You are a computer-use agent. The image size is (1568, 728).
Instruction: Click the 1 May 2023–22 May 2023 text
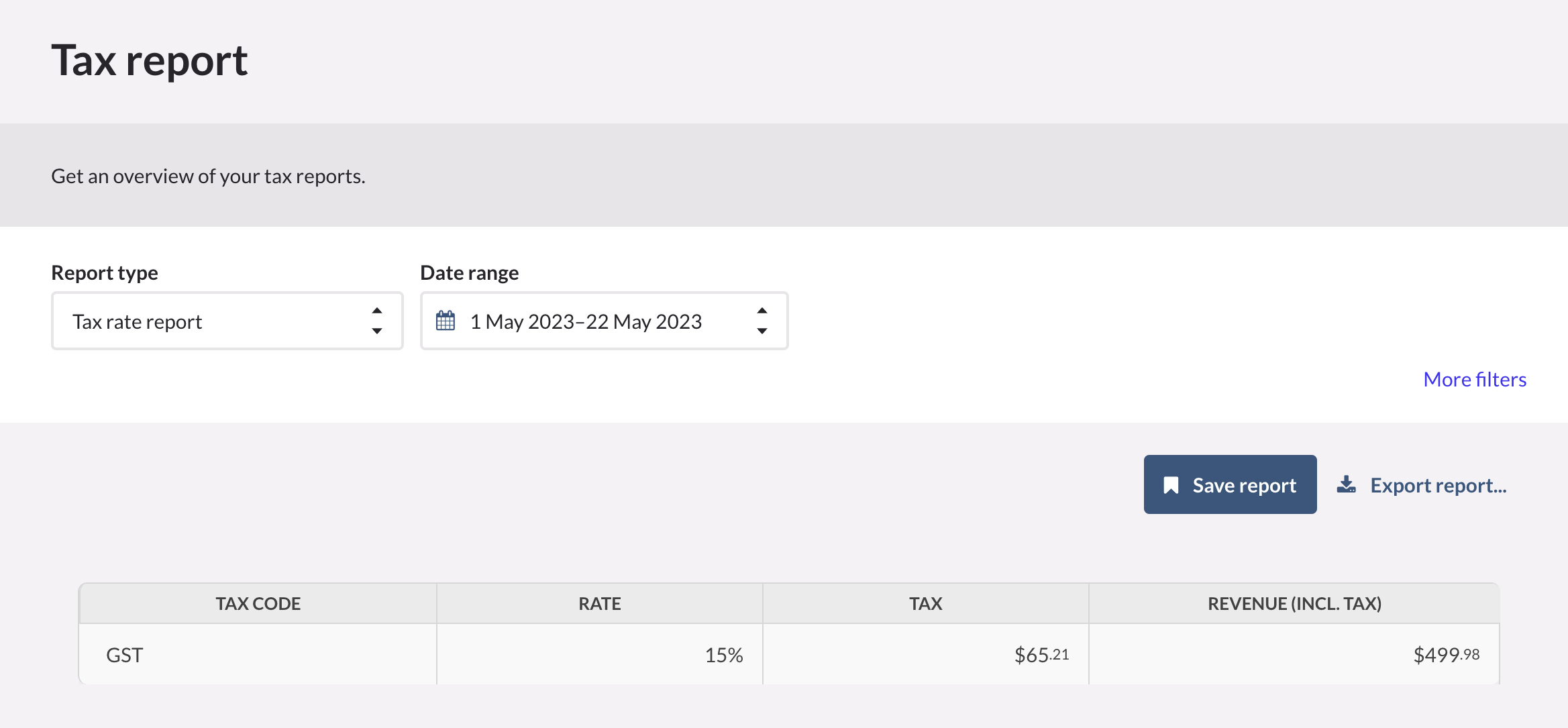click(x=586, y=321)
